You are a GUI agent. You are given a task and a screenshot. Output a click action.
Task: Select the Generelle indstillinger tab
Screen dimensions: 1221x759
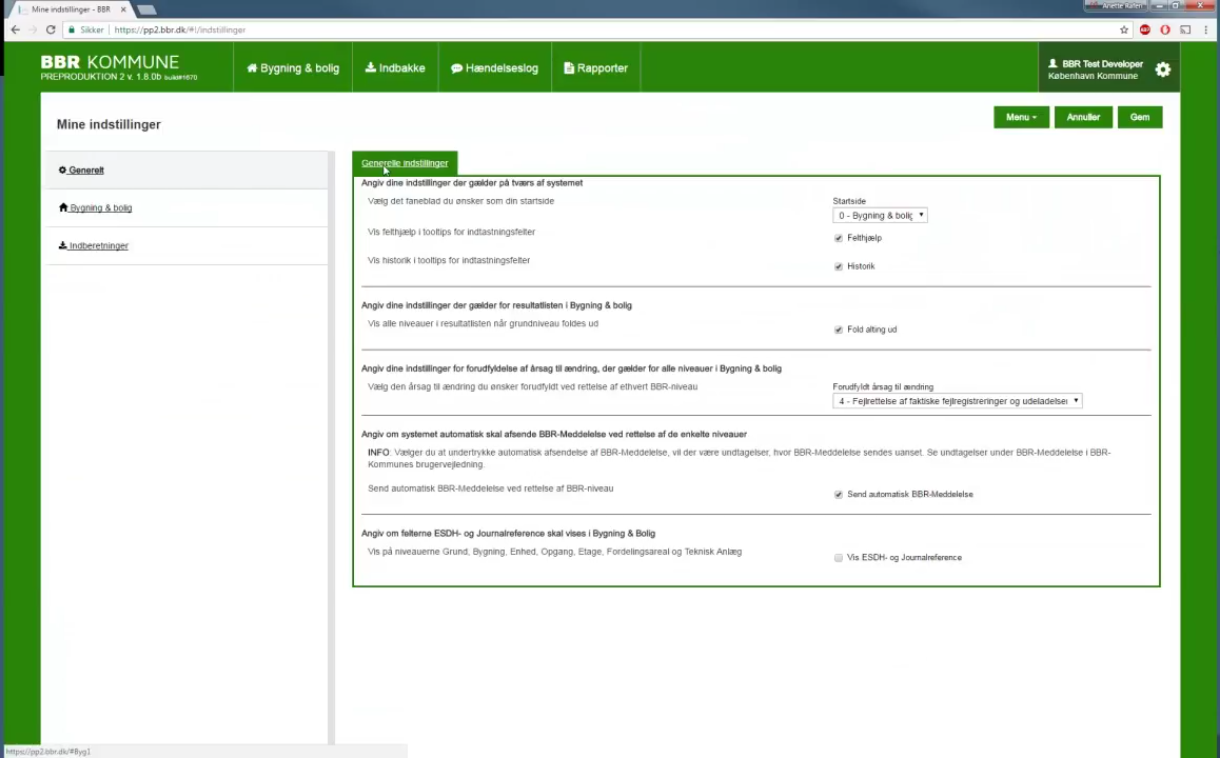pyautogui.click(x=405, y=163)
